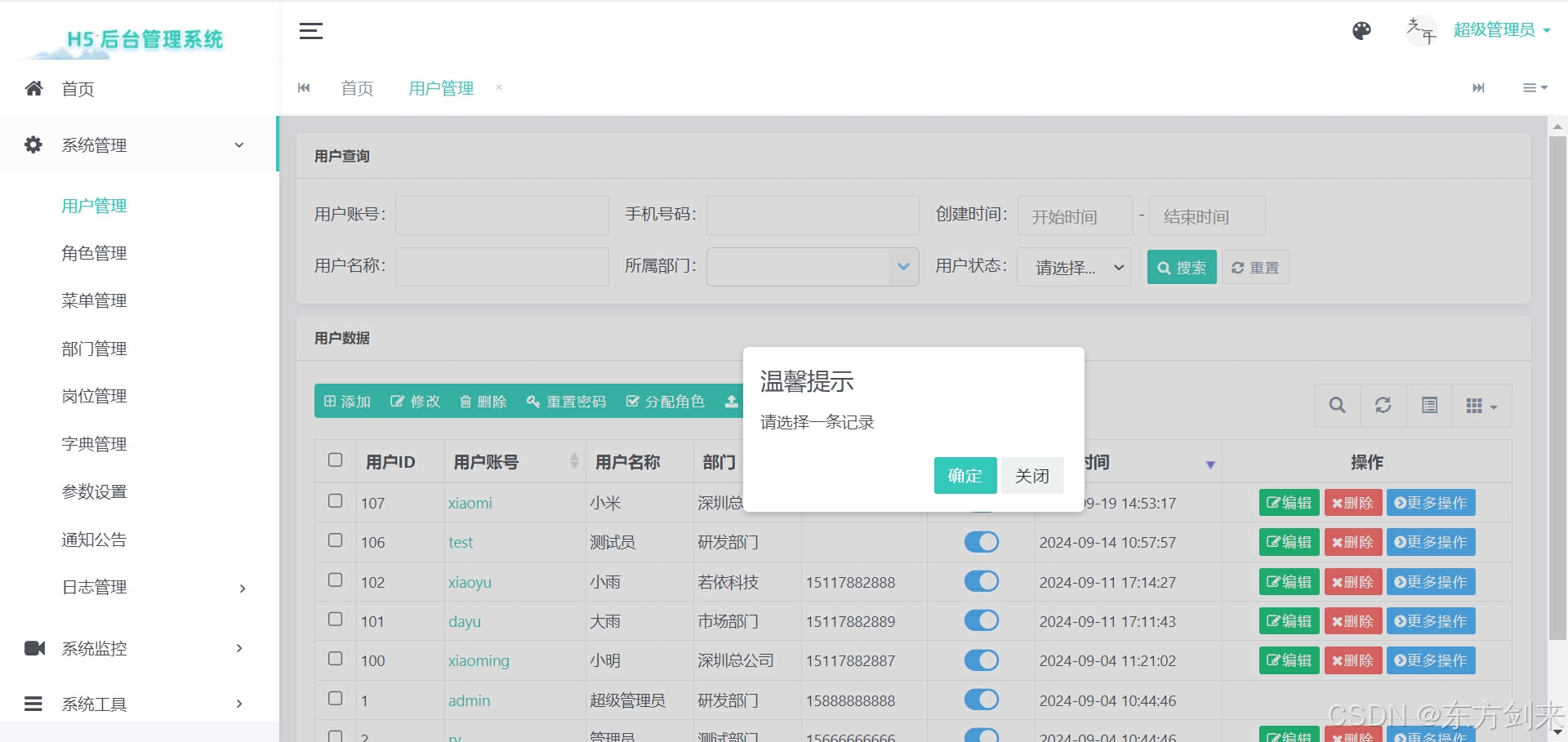Check the checkbox for user 102

pos(335,580)
